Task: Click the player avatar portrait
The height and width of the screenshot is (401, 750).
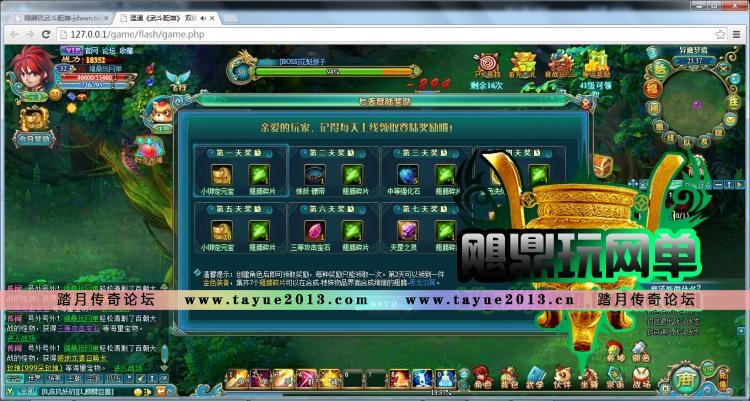Action: click(x=33, y=70)
